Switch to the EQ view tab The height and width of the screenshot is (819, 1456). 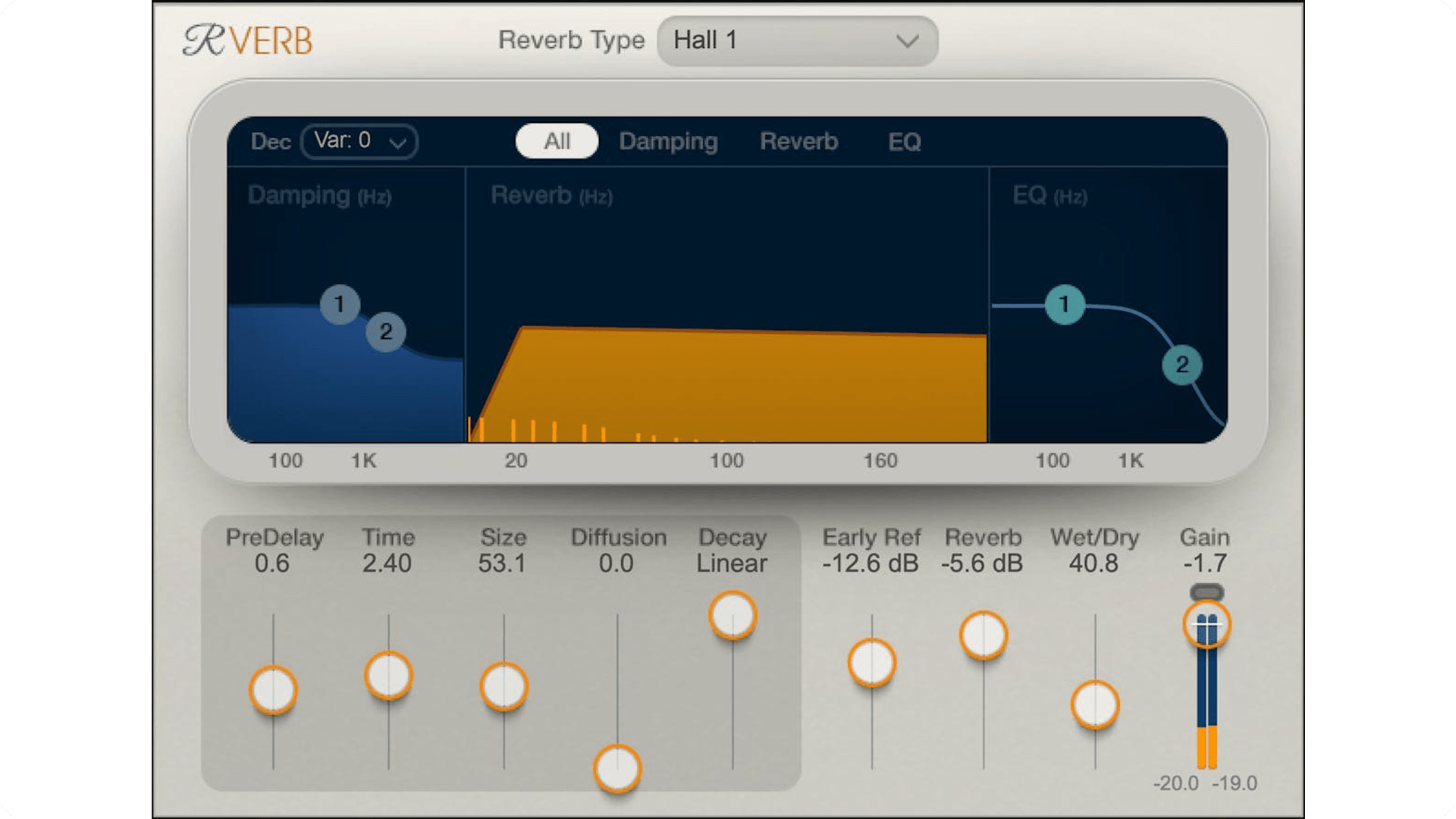pyautogui.click(x=904, y=142)
